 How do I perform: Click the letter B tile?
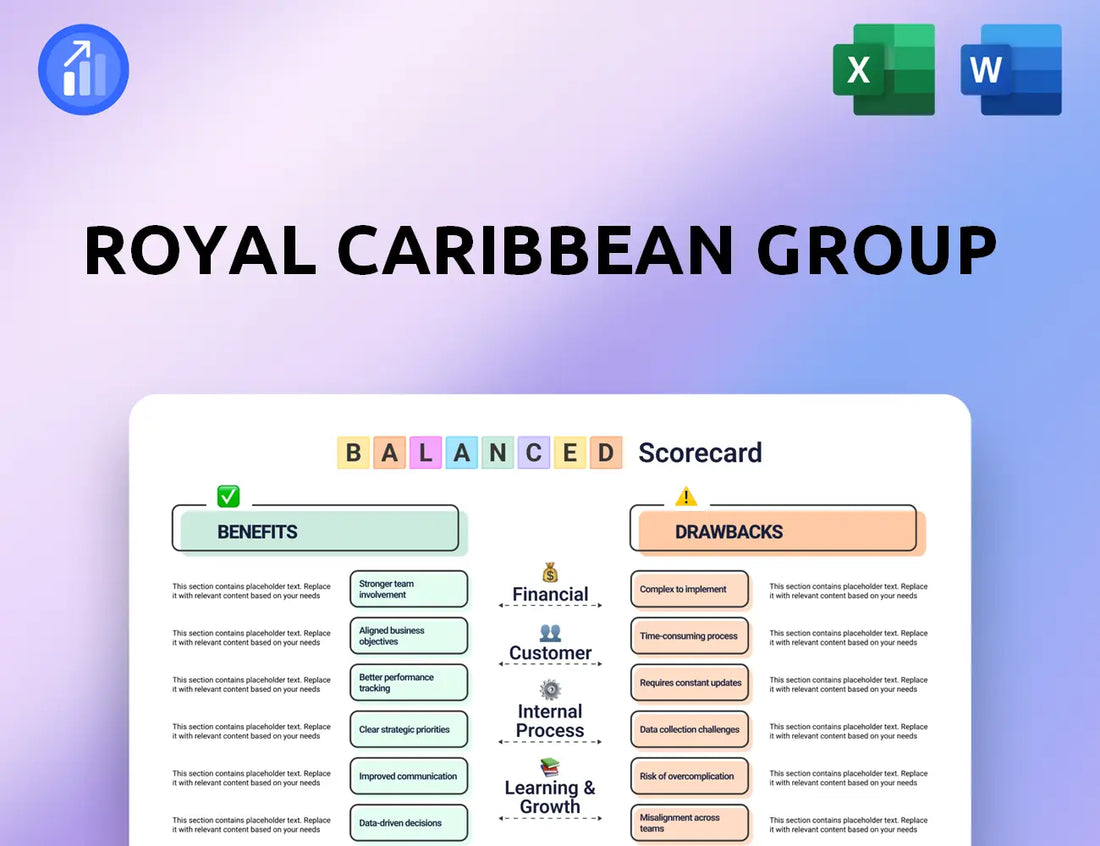(354, 452)
